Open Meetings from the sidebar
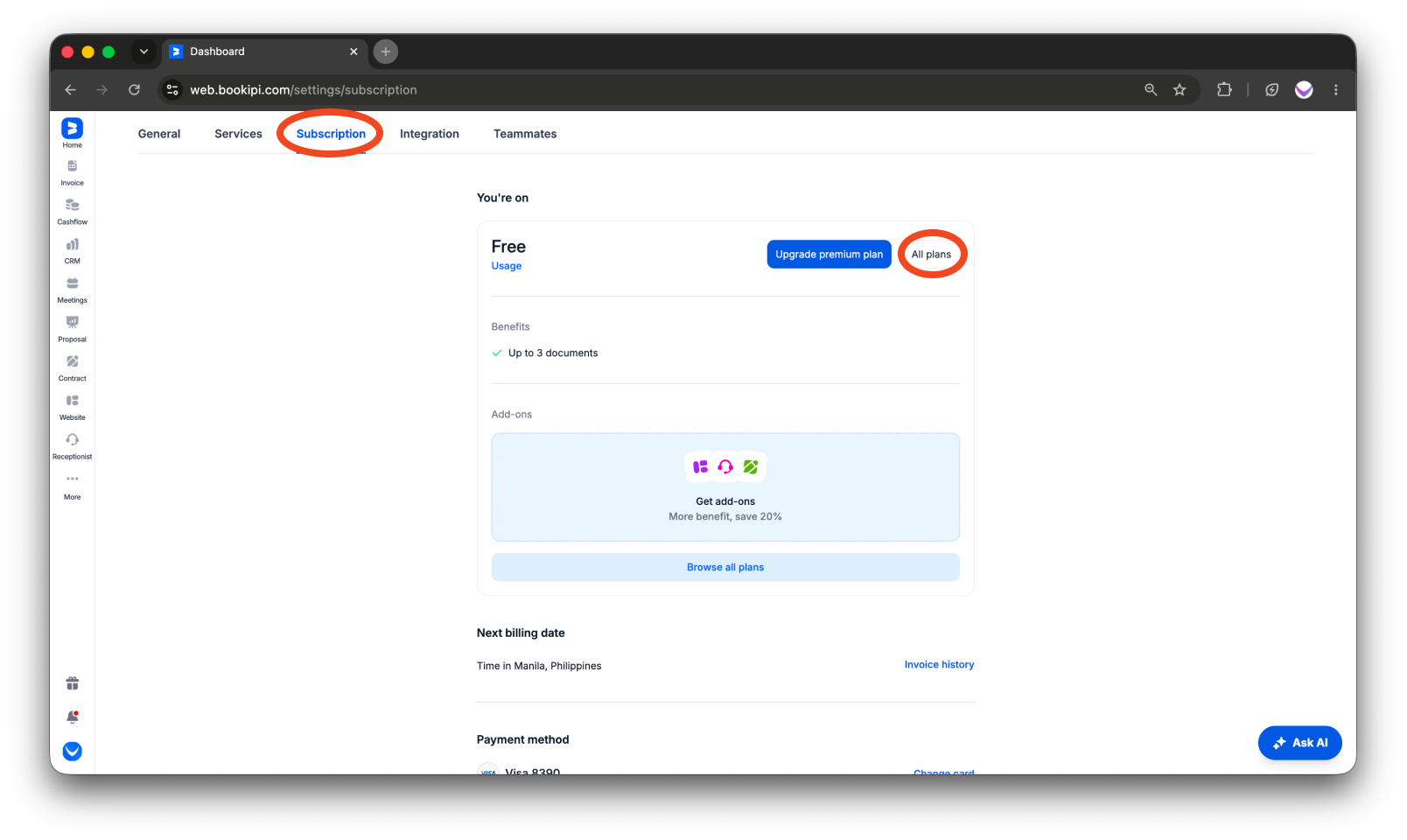Image resolution: width=1407 pixels, height=840 pixels. coord(72,290)
